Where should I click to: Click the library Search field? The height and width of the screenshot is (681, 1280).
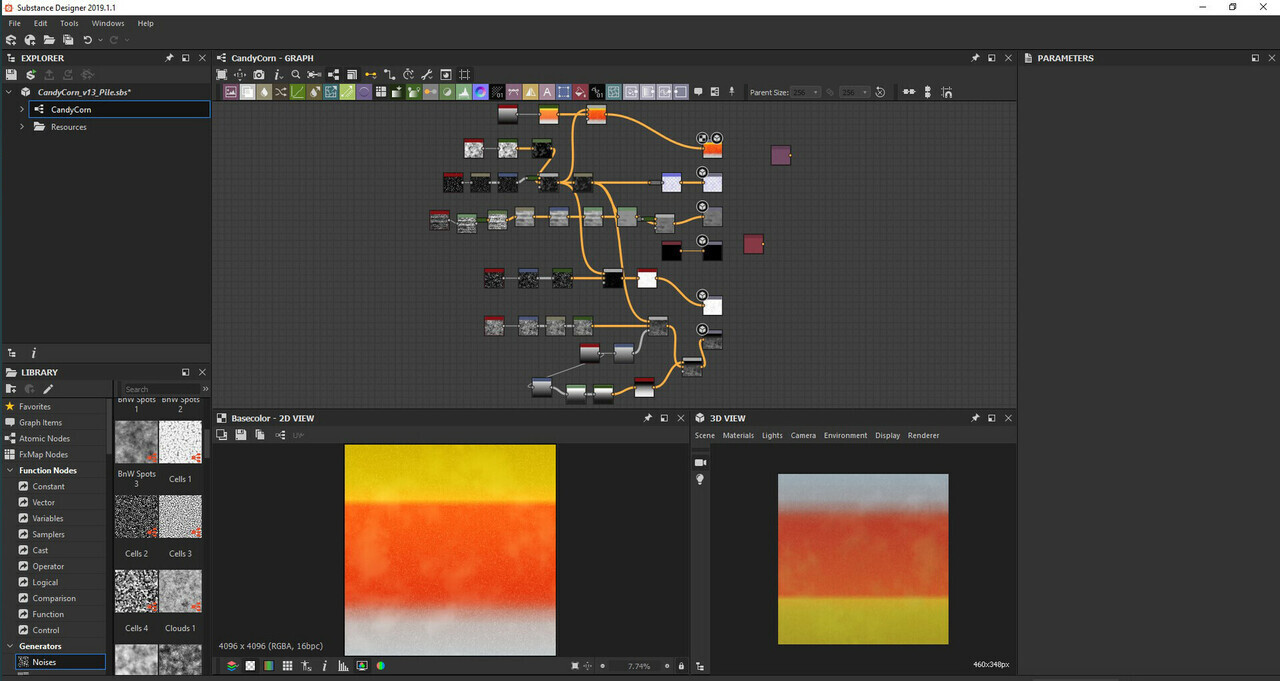click(x=160, y=389)
